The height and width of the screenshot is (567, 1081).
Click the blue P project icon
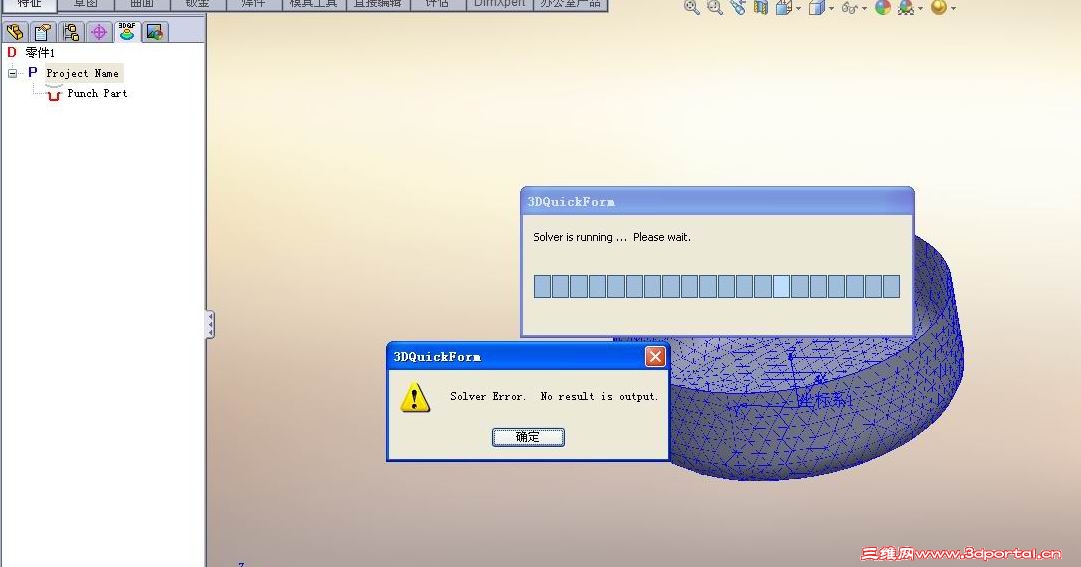pyautogui.click(x=32, y=72)
